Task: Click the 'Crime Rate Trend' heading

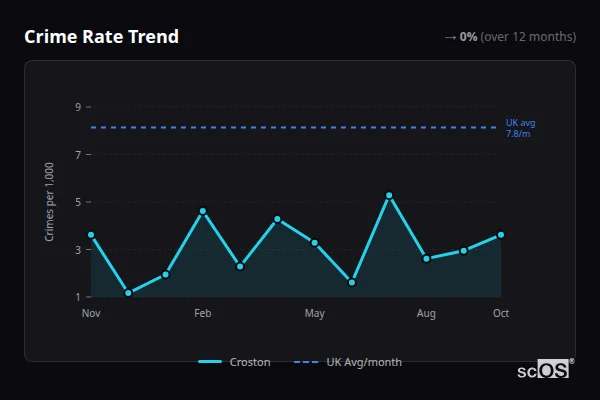Action: tap(101, 37)
